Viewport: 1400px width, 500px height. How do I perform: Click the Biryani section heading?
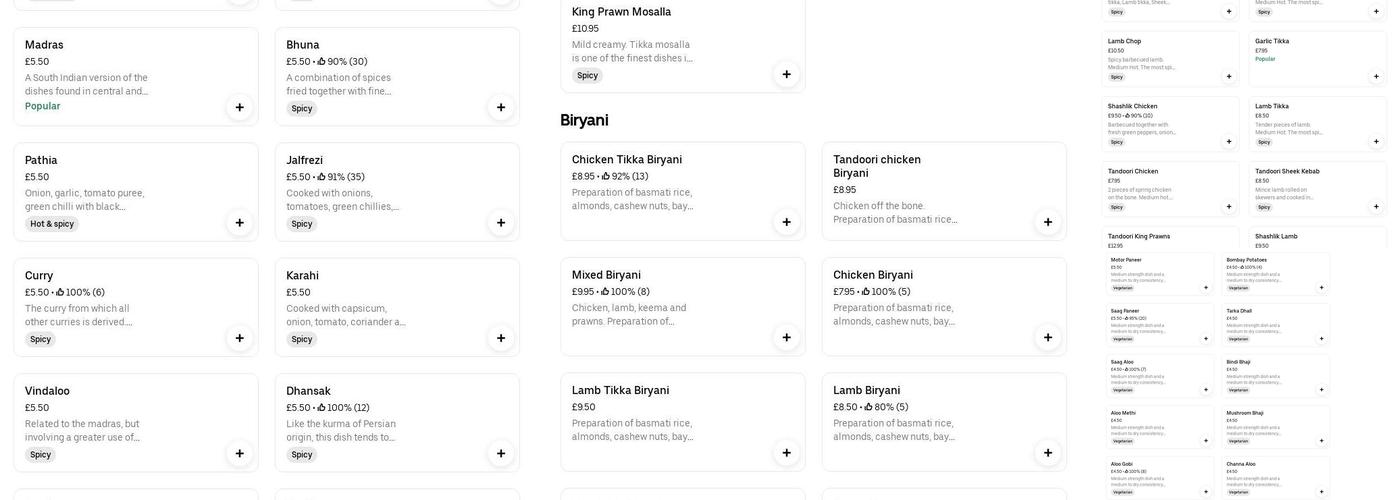point(584,120)
